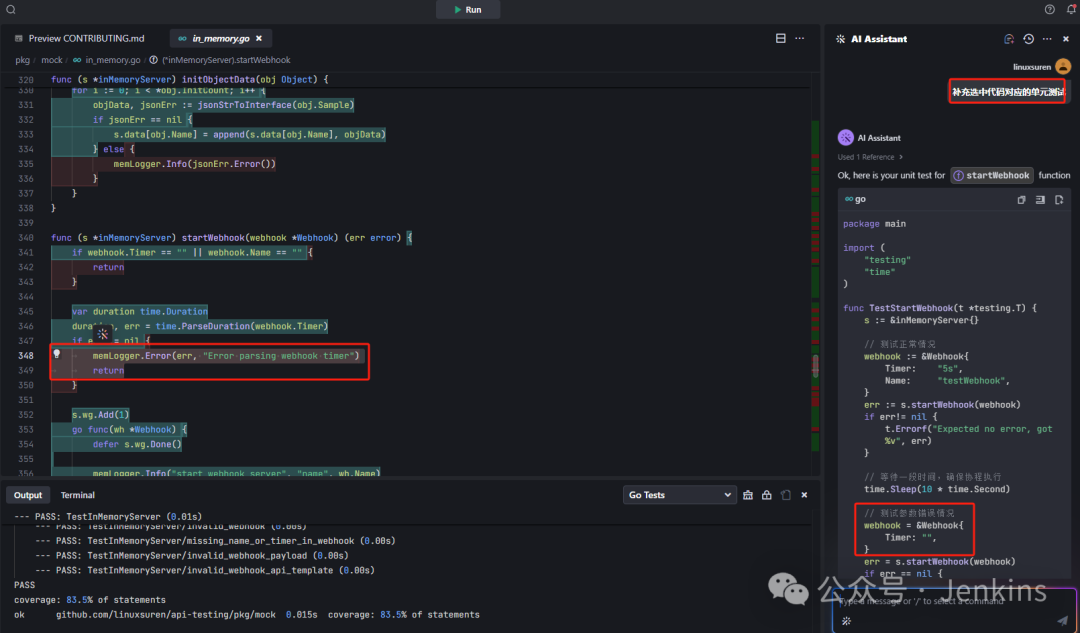This screenshot has height=633, width=1080.
Task: Start a new AI chat
Action: click(x=1009, y=39)
